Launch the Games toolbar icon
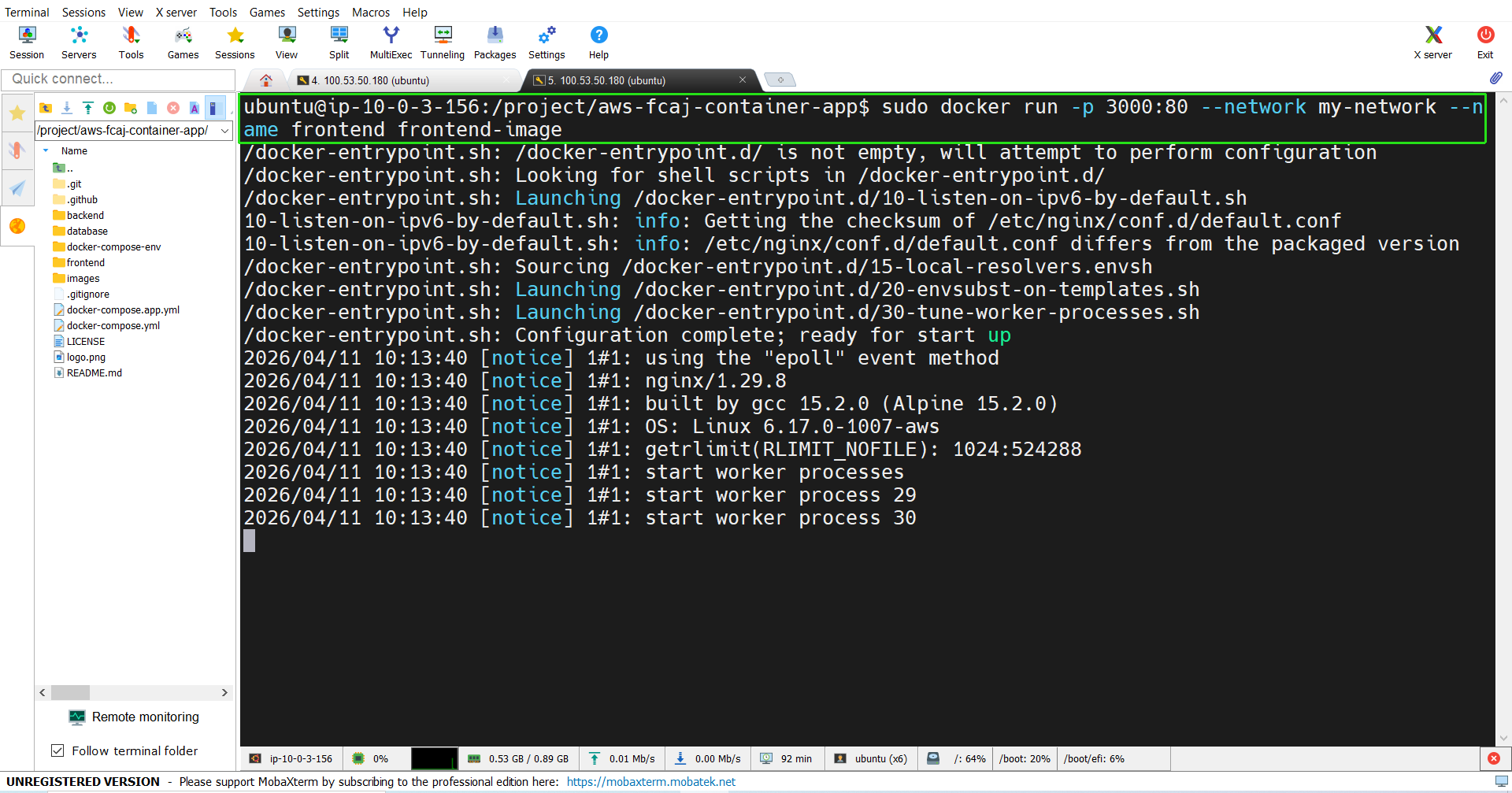Viewport: 1512px width, 793px height. 183,43
